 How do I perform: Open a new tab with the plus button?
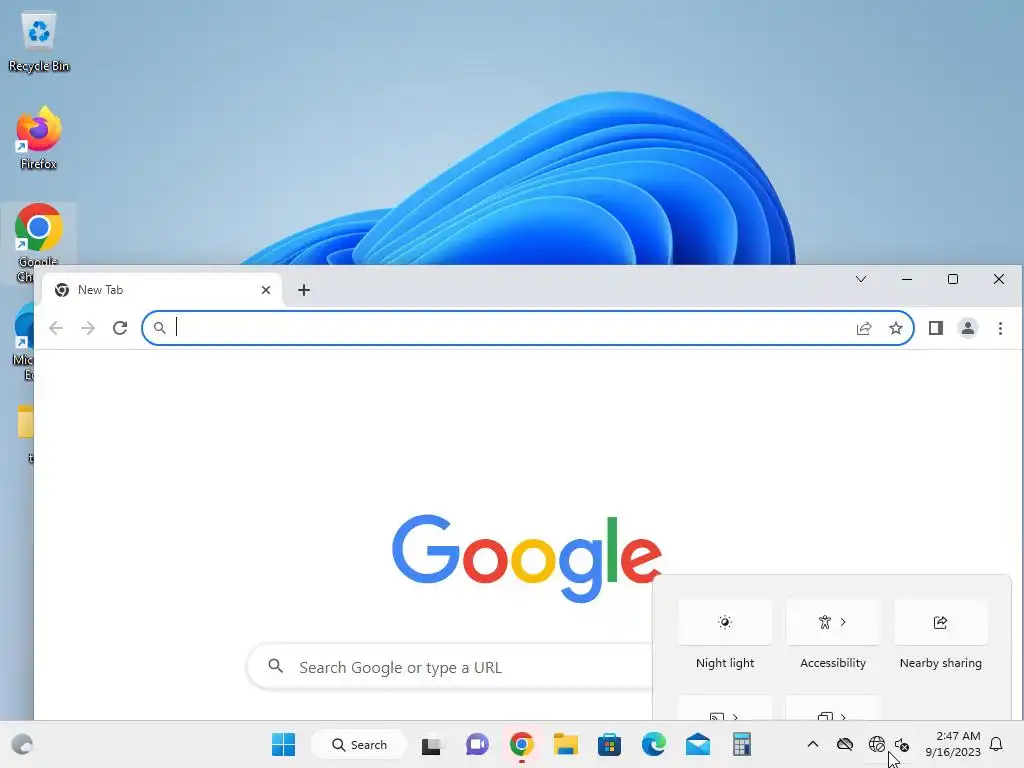click(304, 290)
